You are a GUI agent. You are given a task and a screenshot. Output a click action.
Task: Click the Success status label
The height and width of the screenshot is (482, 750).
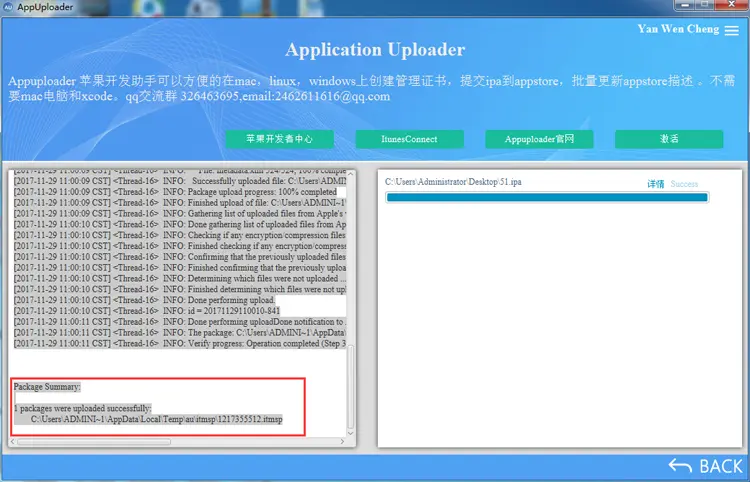coord(684,184)
